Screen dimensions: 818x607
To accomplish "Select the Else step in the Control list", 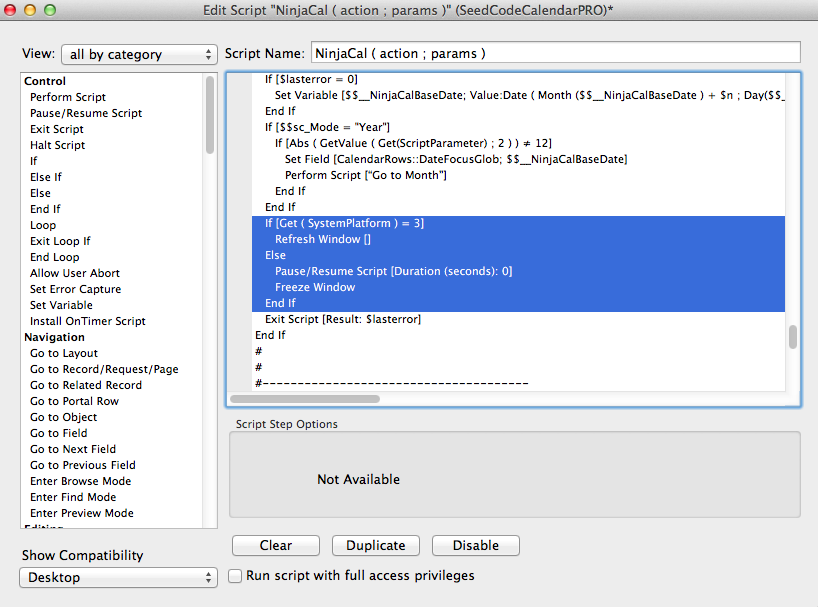I will point(40,193).
